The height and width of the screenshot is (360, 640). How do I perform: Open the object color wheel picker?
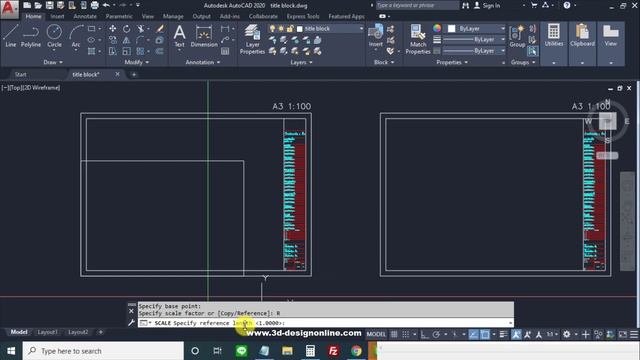pyautogui.click(x=437, y=28)
